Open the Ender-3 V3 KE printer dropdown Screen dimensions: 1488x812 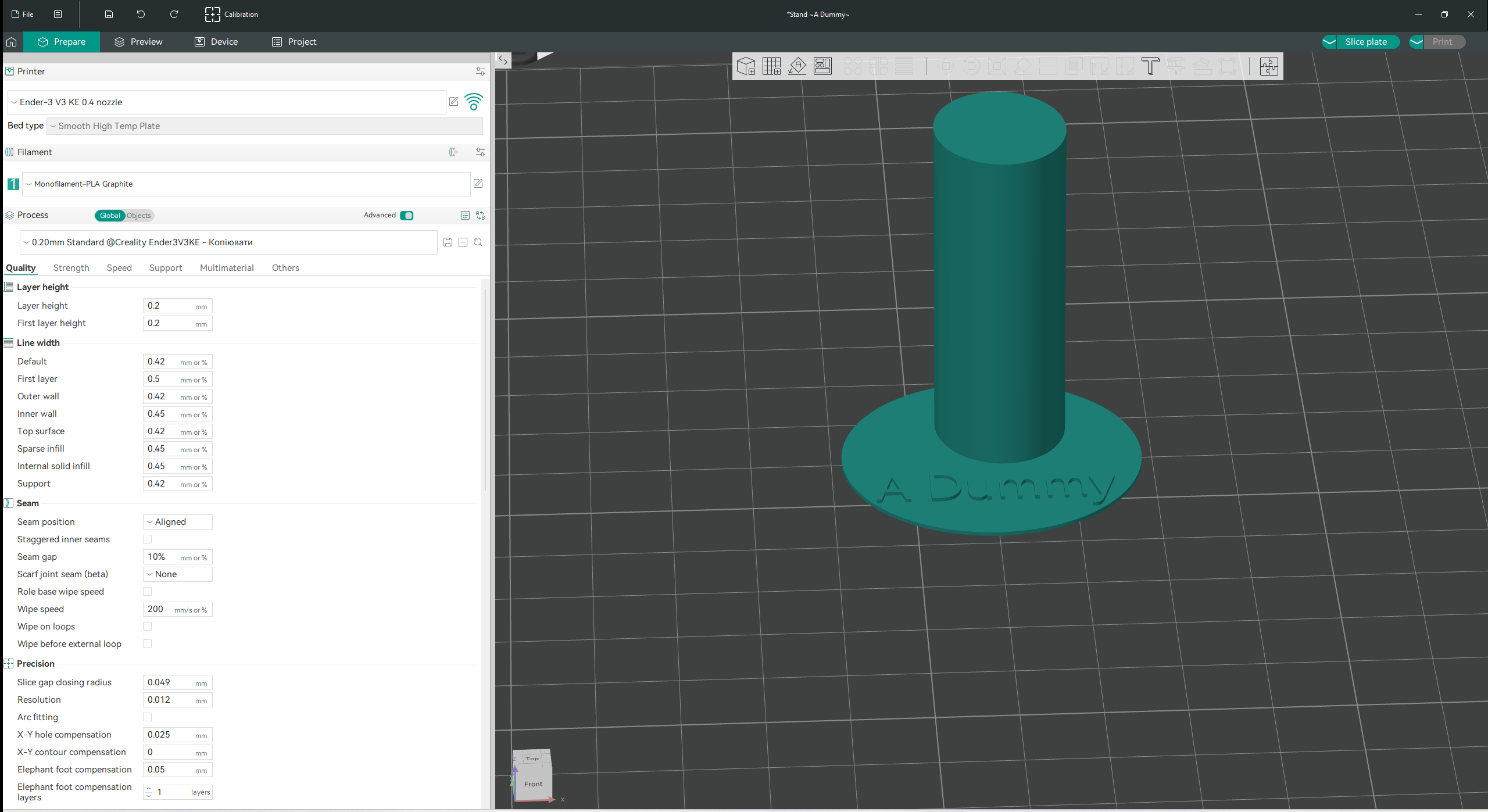pyautogui.click(x=227, y=102)
